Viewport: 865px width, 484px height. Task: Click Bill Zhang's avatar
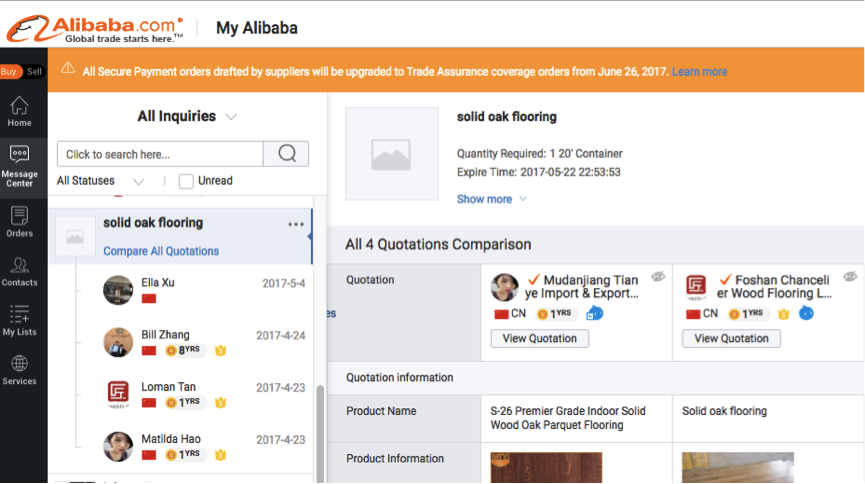118,342
